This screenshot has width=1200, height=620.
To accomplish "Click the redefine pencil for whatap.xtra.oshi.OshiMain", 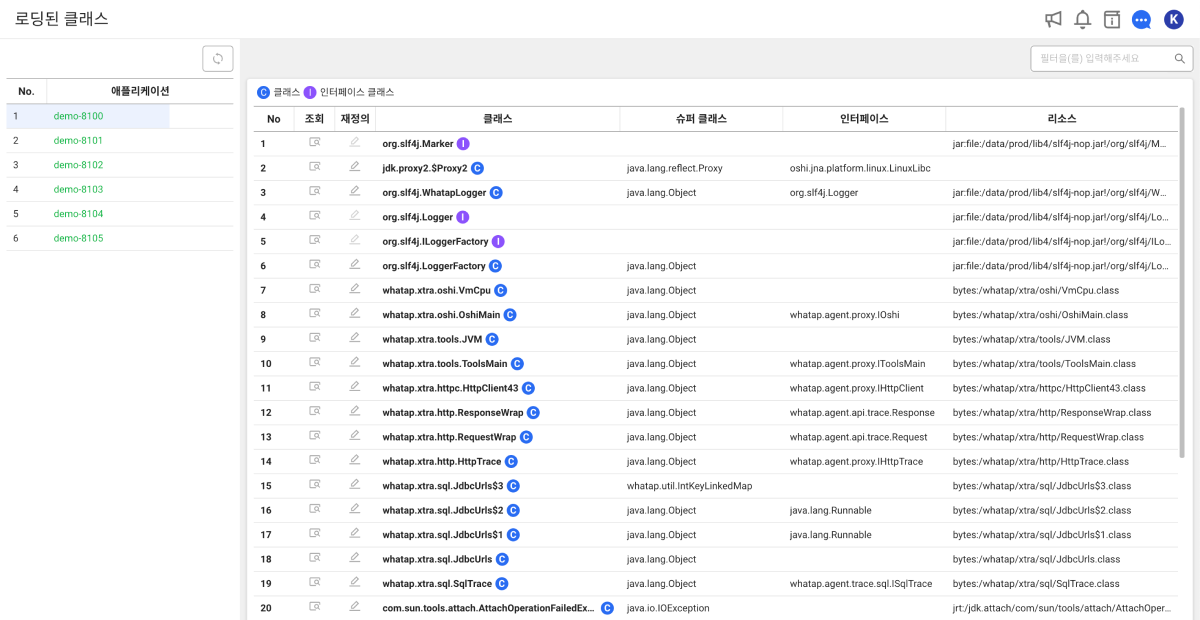I will [x=354, y=314].
